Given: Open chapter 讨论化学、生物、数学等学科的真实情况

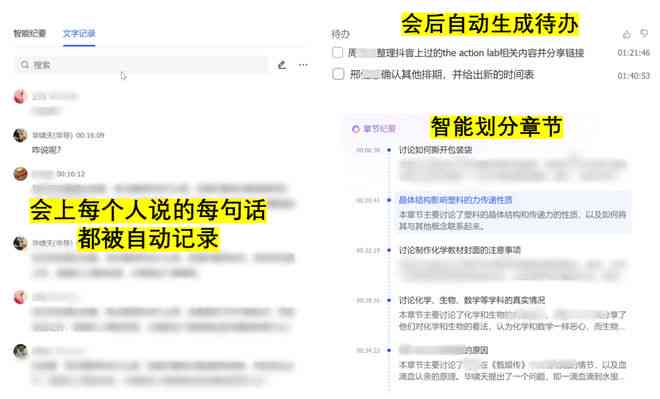Looking at the screenshot, I should (472, 300).
